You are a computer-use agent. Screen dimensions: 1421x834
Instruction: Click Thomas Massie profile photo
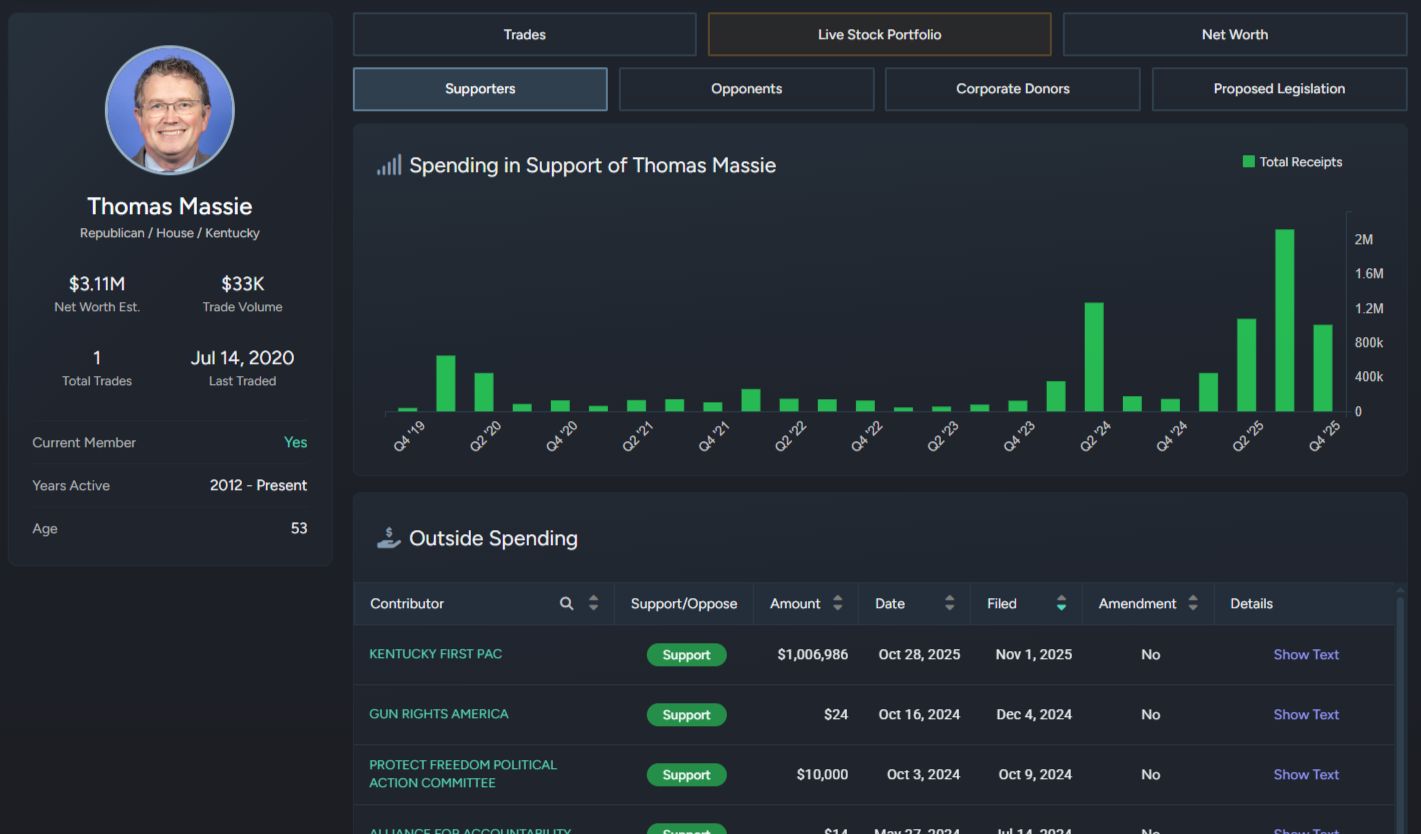[x=170, y=110]
